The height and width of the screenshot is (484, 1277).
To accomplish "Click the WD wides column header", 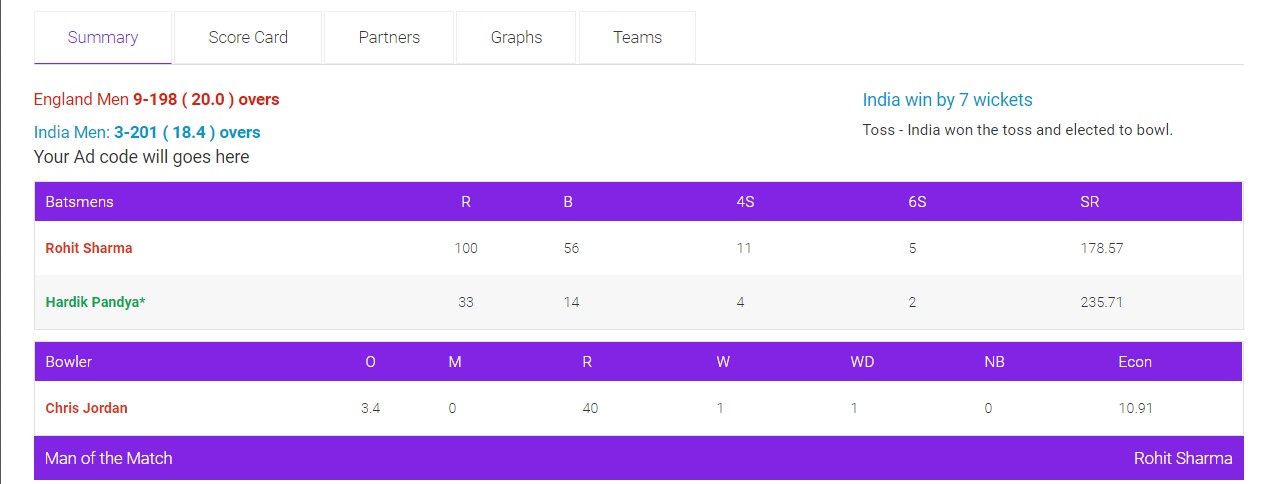I will (862, 362).
